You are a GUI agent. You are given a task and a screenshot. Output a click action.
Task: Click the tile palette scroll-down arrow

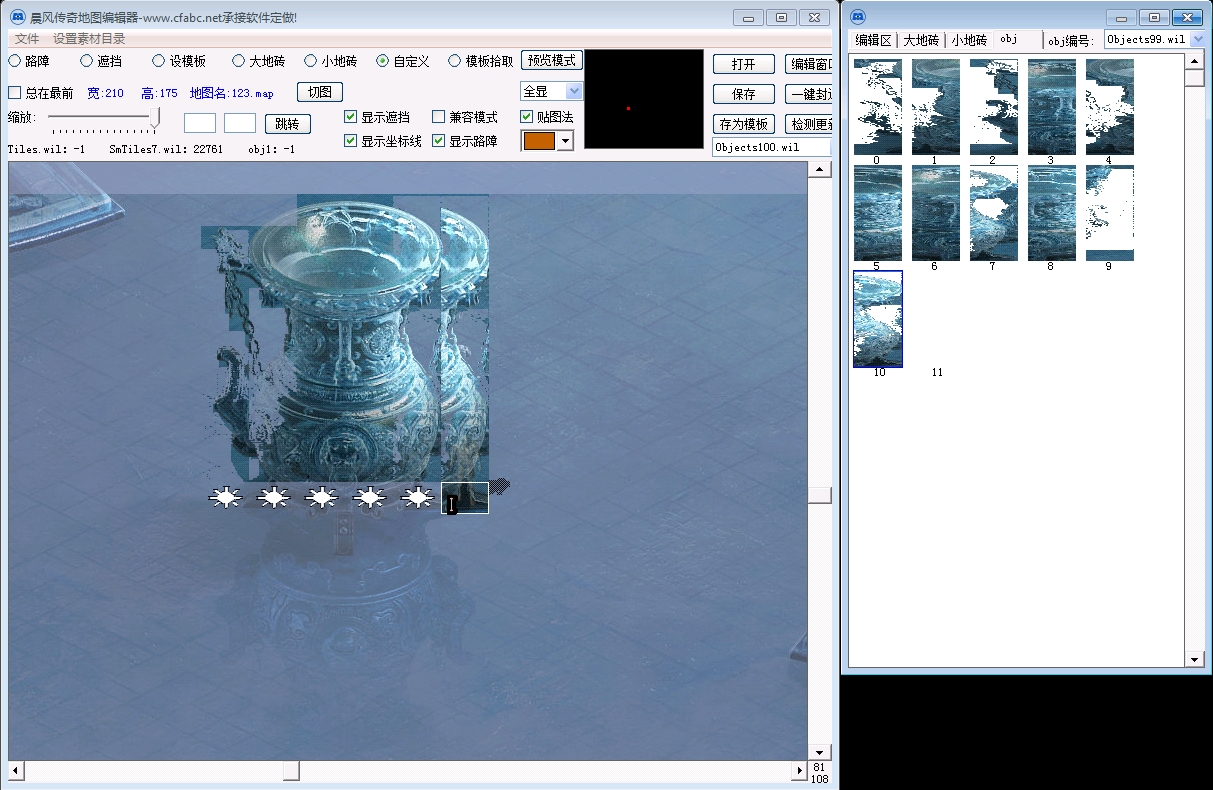1194,659
